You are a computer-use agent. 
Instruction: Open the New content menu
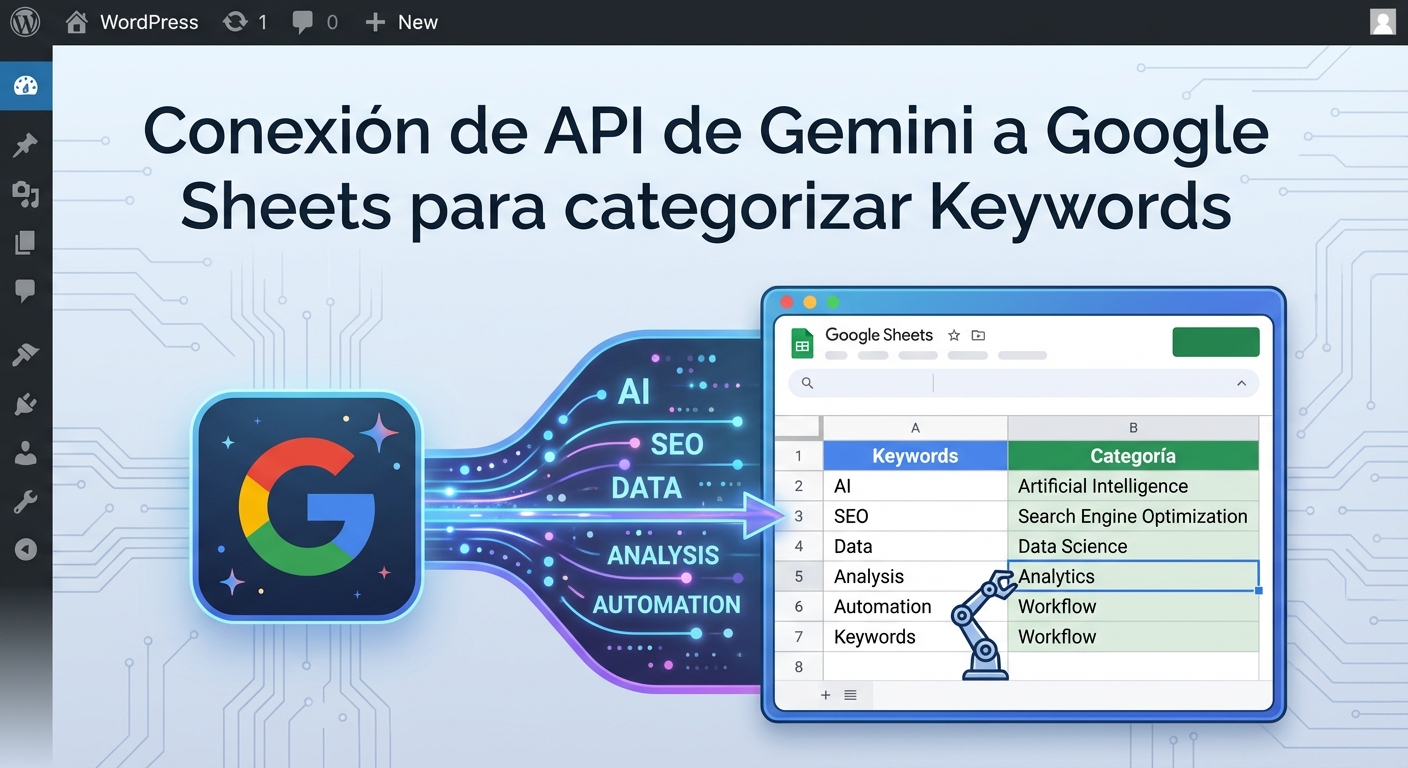click(x=401, y=22)
